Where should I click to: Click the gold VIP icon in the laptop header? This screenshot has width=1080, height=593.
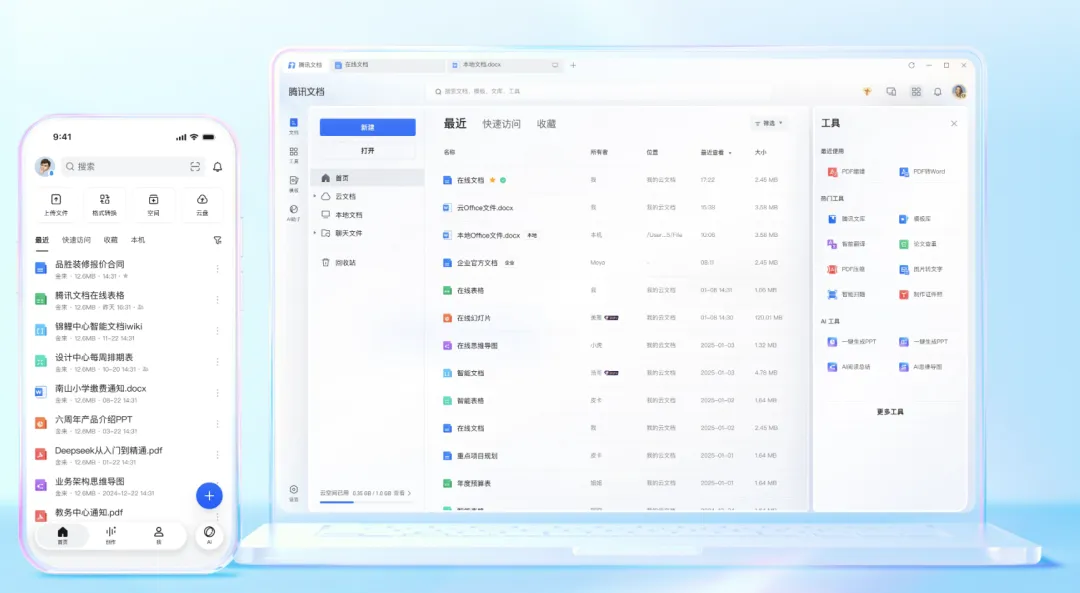tap(867, 91)
